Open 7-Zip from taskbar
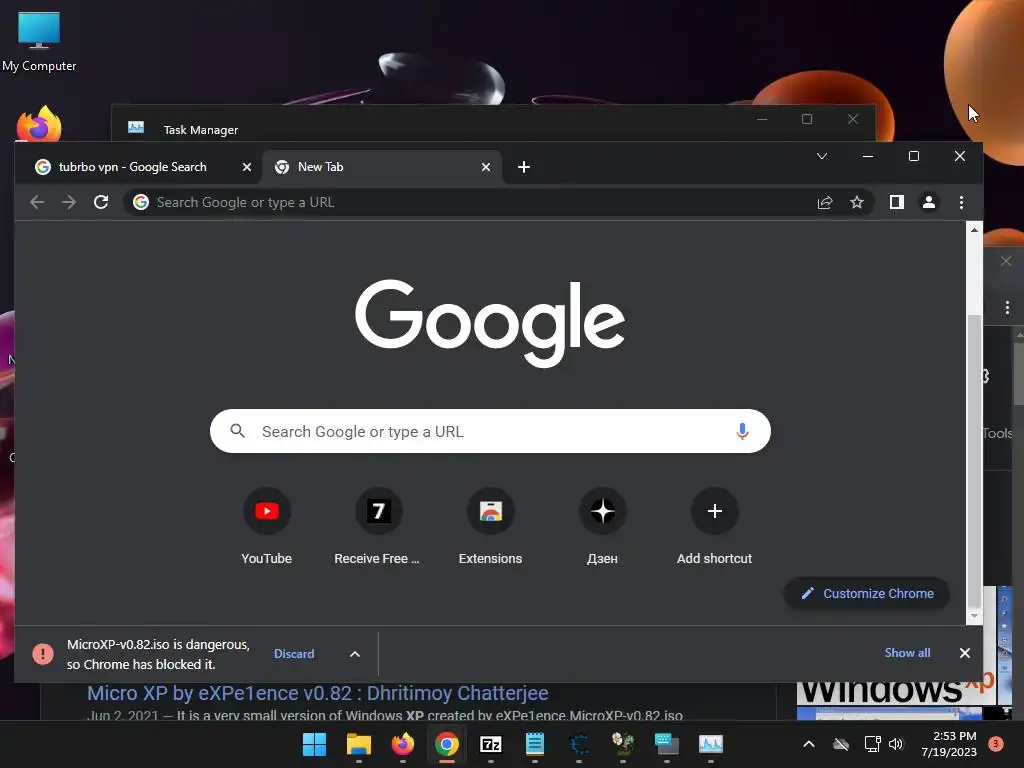The height and width of the screenshot is (768, 1024). [x=490, y=744]
